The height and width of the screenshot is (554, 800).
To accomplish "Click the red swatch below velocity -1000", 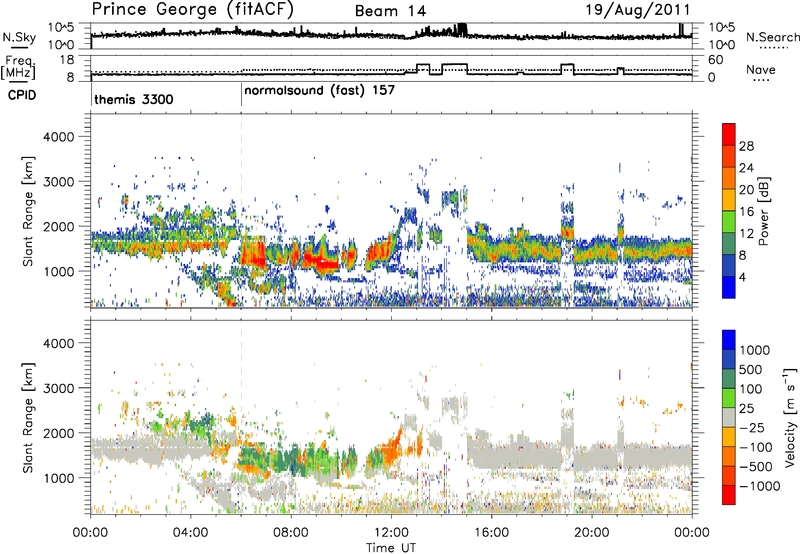I will (729, 495).
